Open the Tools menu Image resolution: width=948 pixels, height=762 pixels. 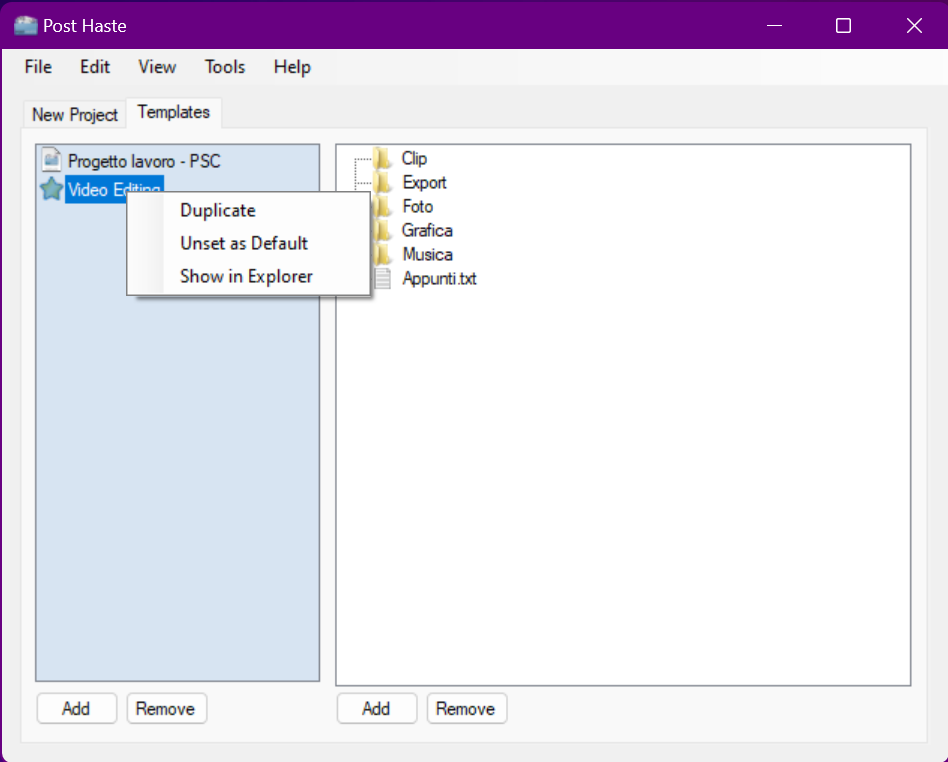point(225,67)
